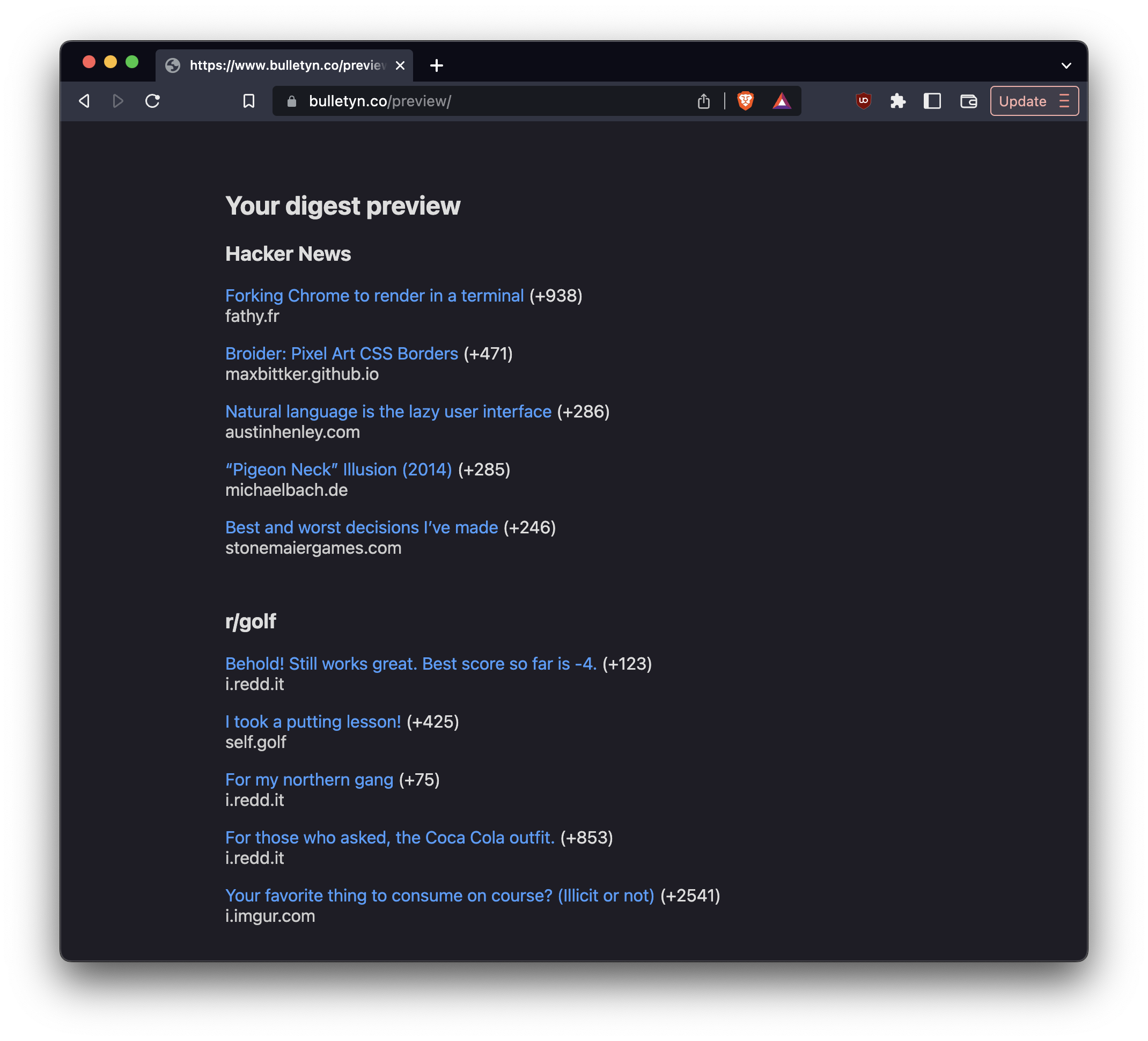
Task: Open 'Forking Chrome to render in a terminal'
Action: click(x=374, y=296)
